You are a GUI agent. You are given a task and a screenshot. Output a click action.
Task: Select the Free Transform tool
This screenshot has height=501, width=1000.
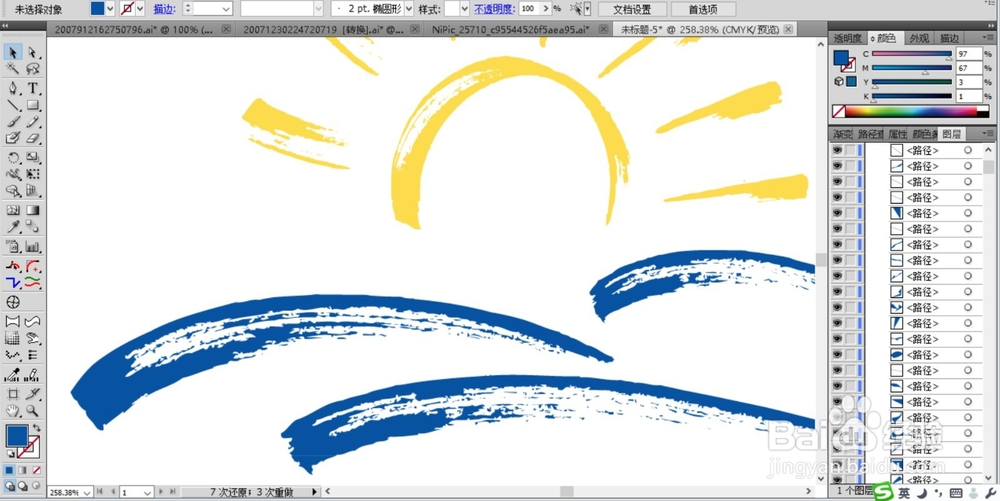pos(33,174)
